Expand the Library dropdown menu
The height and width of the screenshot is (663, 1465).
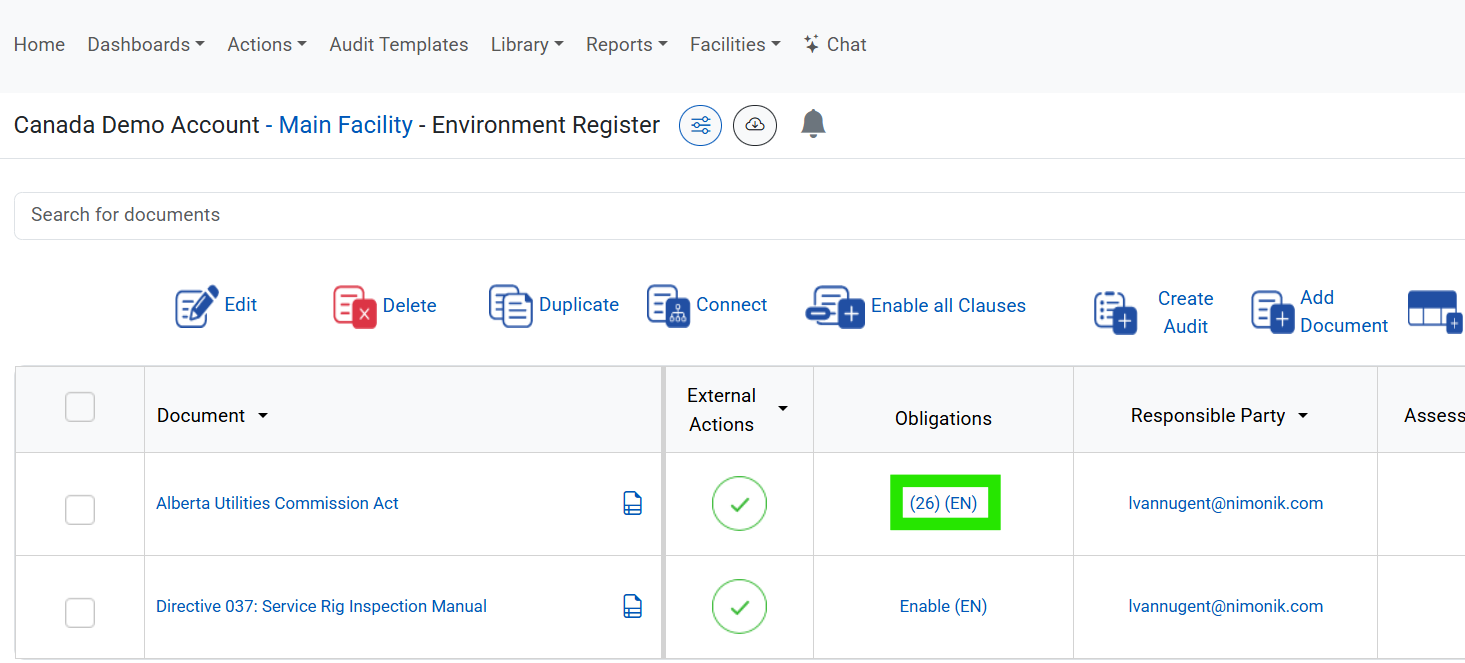pyautogui.click(x=527, y=44)
